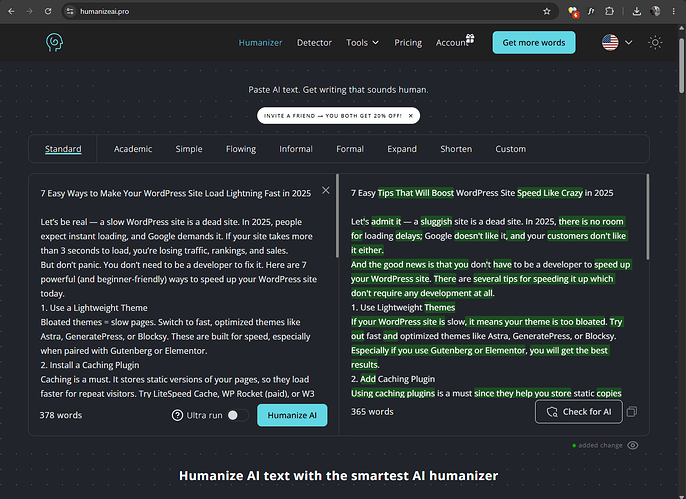This screenshot has width=686, height=499.
Task: Open the Extensions puzzle icon
Action: click(x=609, y=11)
